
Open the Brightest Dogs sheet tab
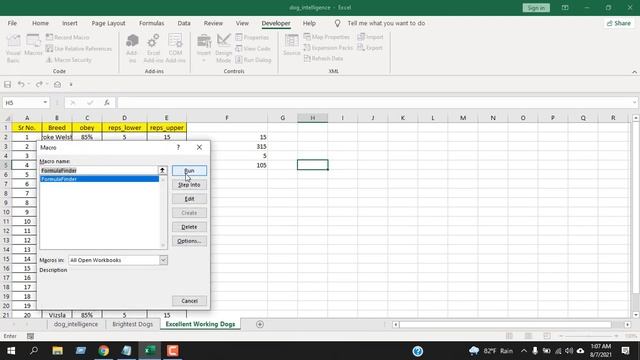coord(132,324)
